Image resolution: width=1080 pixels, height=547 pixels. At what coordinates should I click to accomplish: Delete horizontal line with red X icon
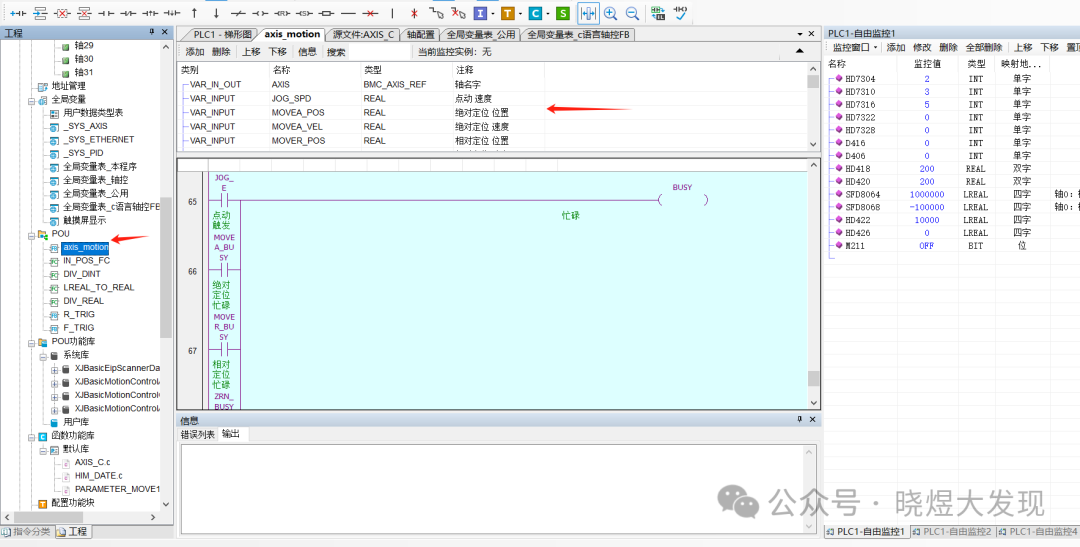(370, 13)
